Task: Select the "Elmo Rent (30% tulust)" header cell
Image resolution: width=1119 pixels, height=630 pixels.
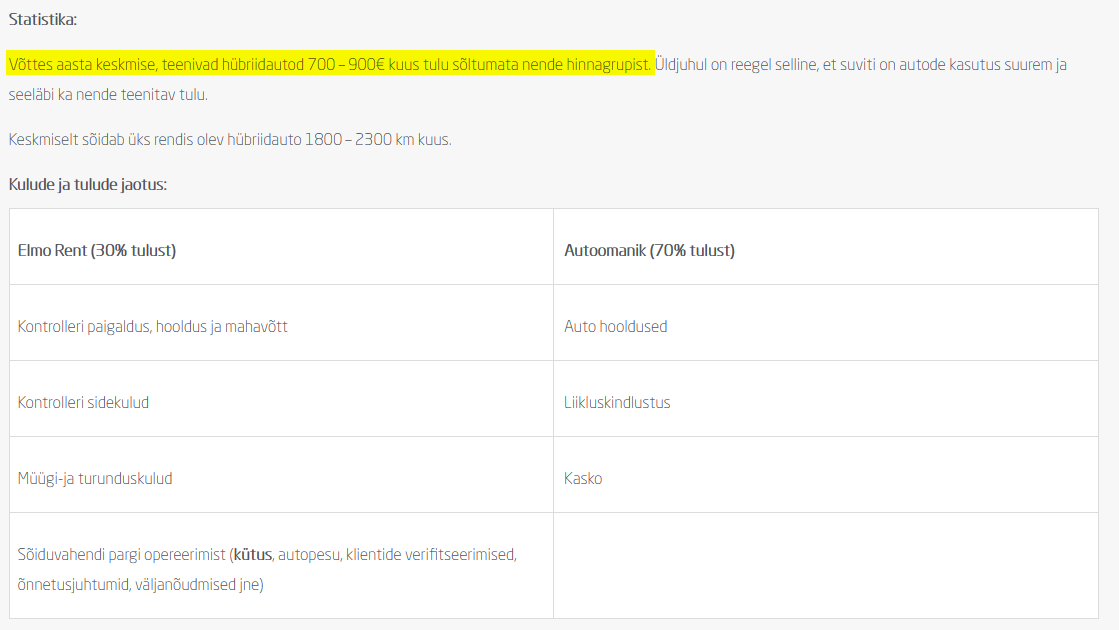Action: (97, 250)
